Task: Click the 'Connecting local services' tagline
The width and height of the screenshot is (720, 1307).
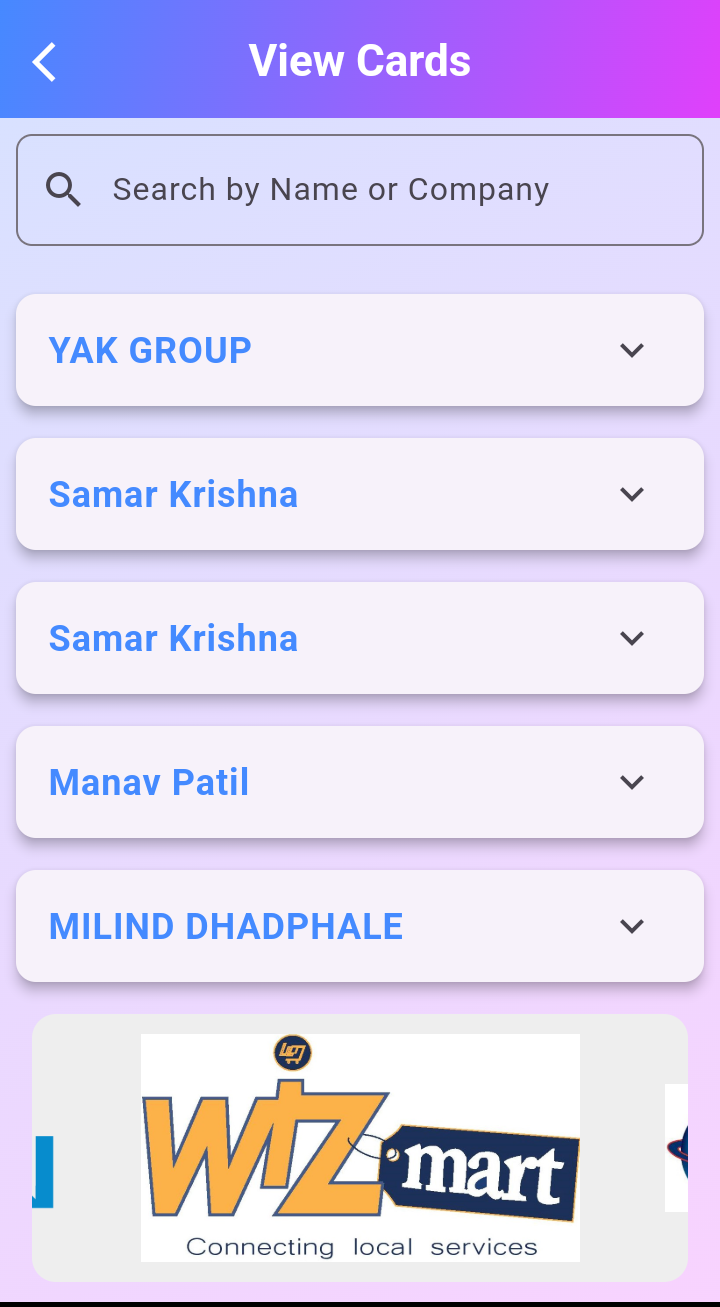Action: (361, 1247)
